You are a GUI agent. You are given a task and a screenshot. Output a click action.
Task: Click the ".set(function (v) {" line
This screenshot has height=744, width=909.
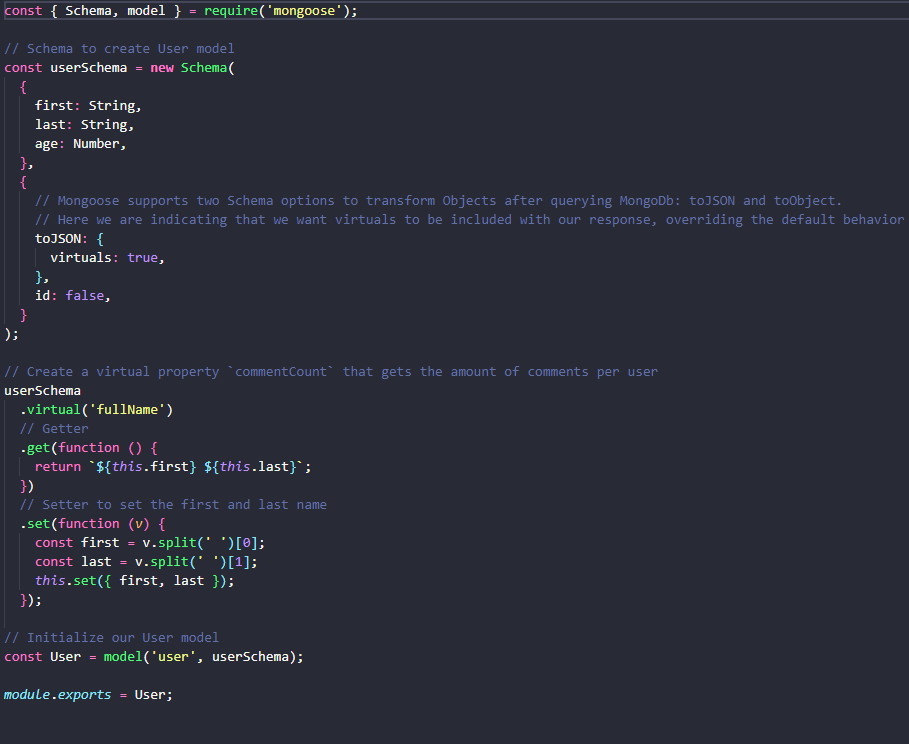(x=93, y=524)
